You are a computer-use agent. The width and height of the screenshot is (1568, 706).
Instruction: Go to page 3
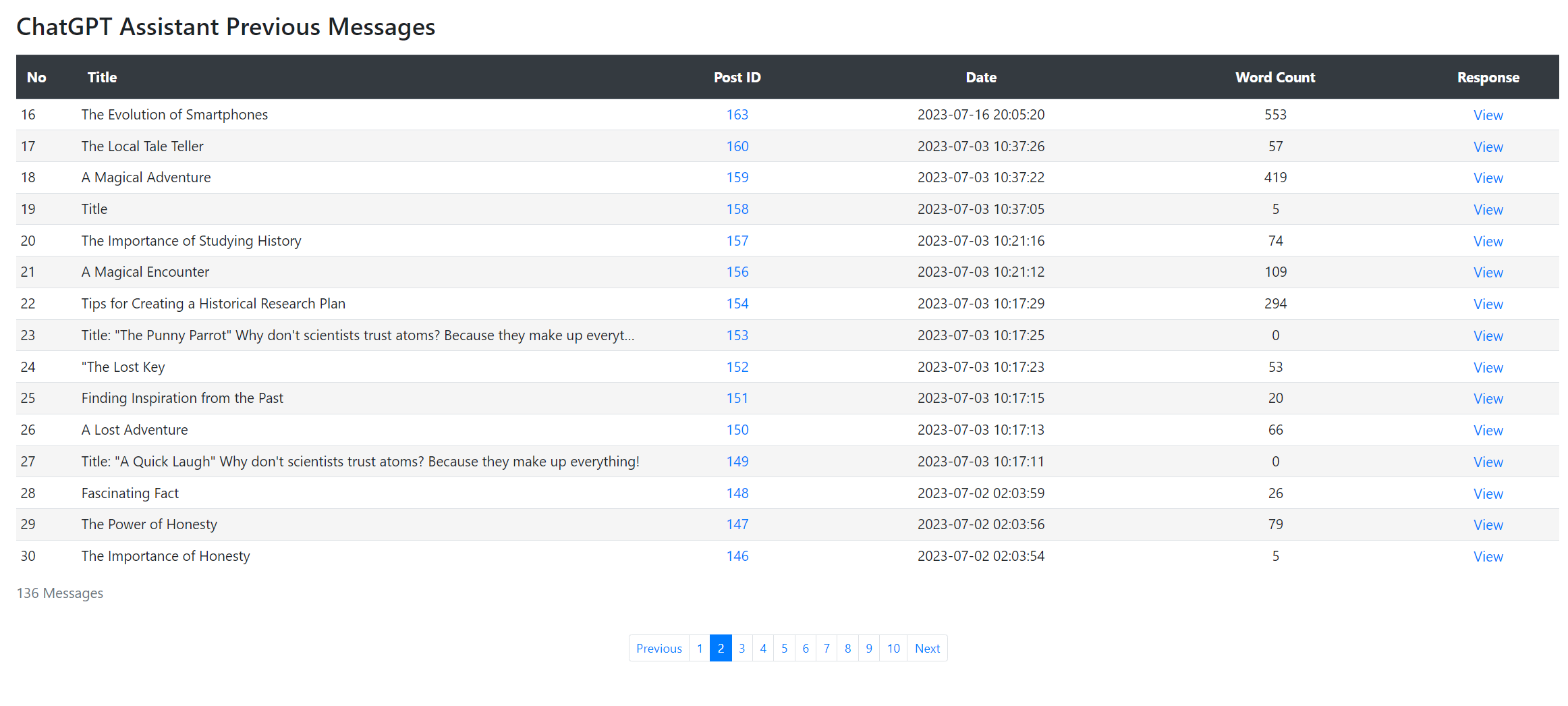point(741,649)
